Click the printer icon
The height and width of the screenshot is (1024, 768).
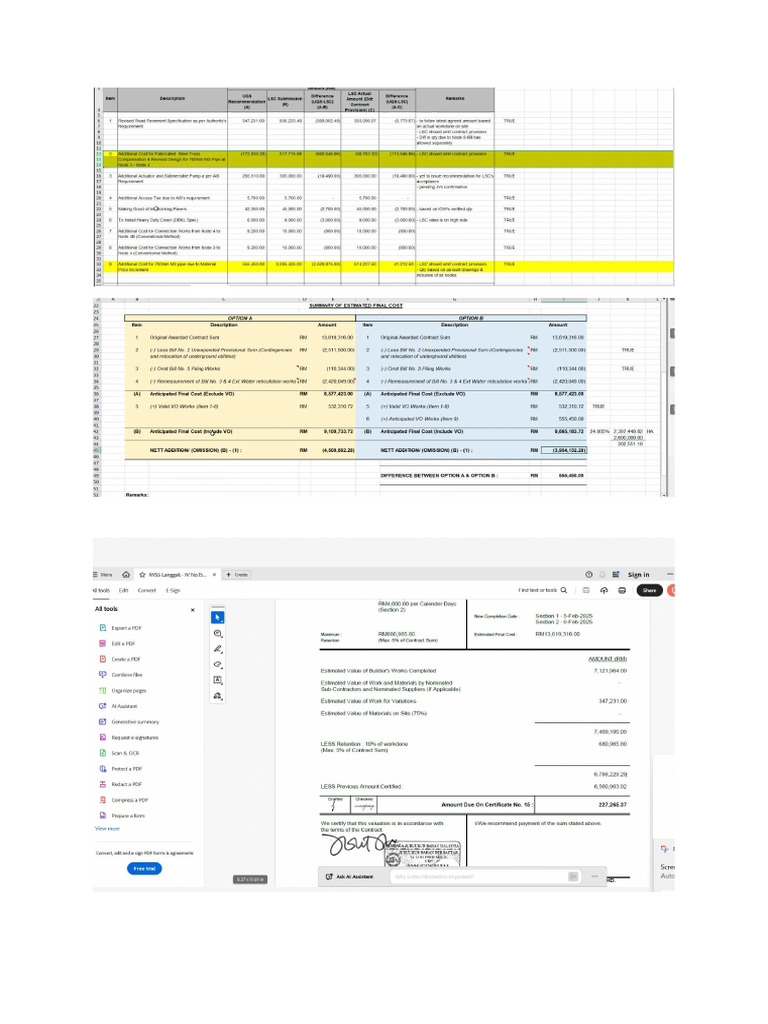click(x=622, y=590)
